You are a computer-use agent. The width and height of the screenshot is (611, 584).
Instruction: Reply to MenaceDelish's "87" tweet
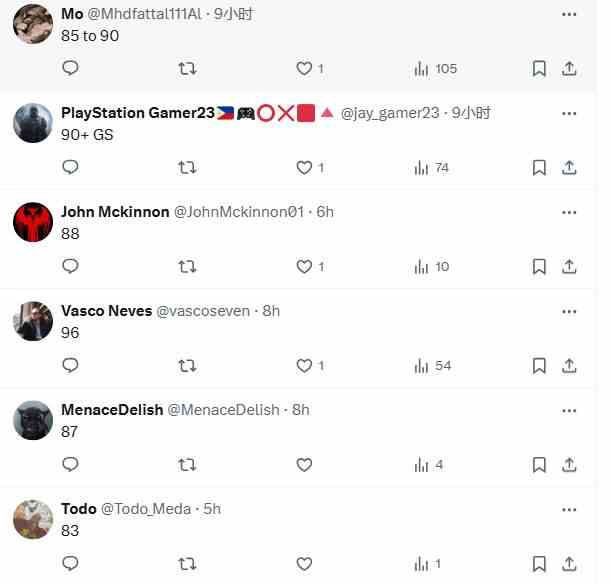(x=71, y=464)
